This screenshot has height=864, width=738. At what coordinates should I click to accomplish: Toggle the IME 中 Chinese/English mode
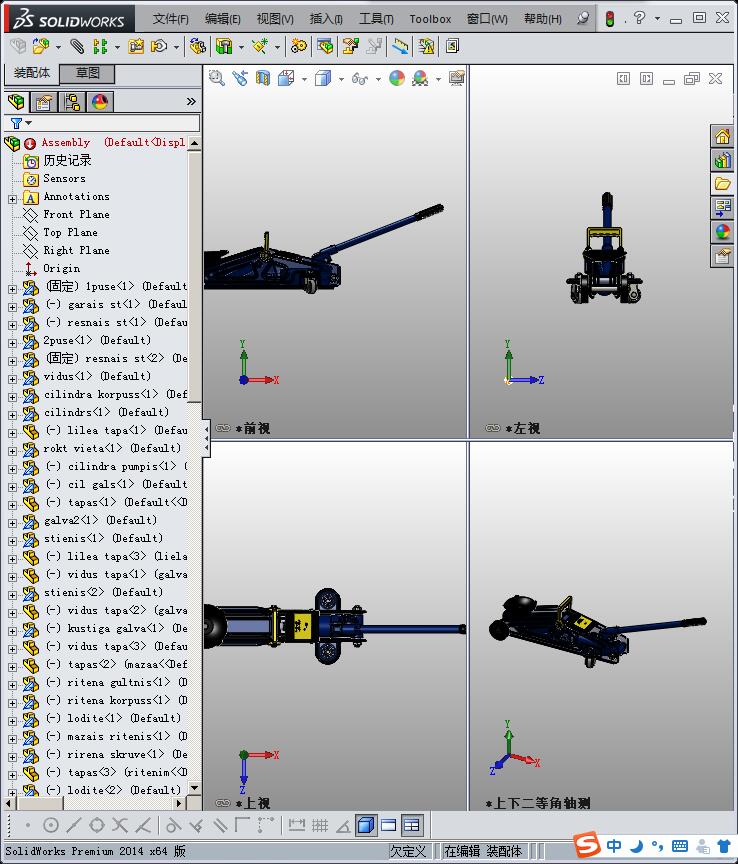[613, 845]
